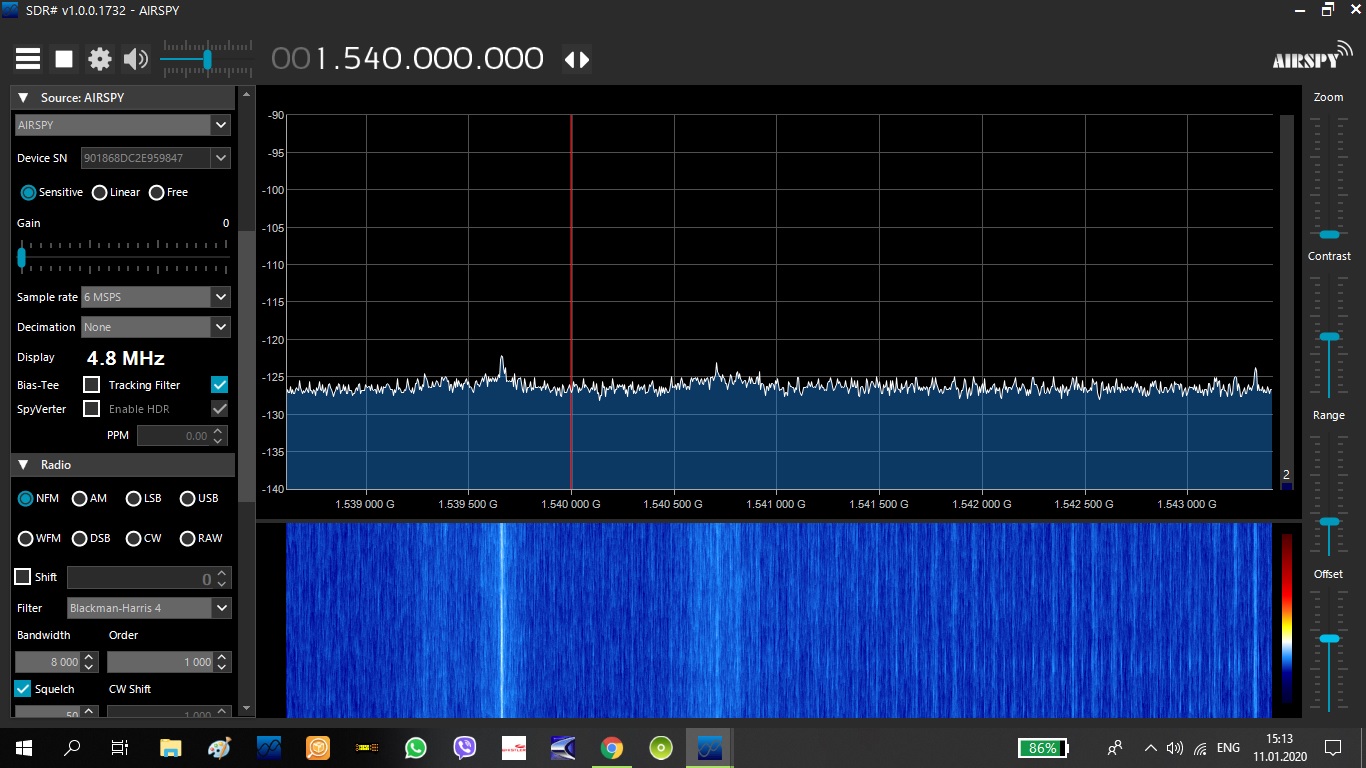Mute audio via the speaker icon
This screenshot has width=1366, height=768.
coord(135,59)
